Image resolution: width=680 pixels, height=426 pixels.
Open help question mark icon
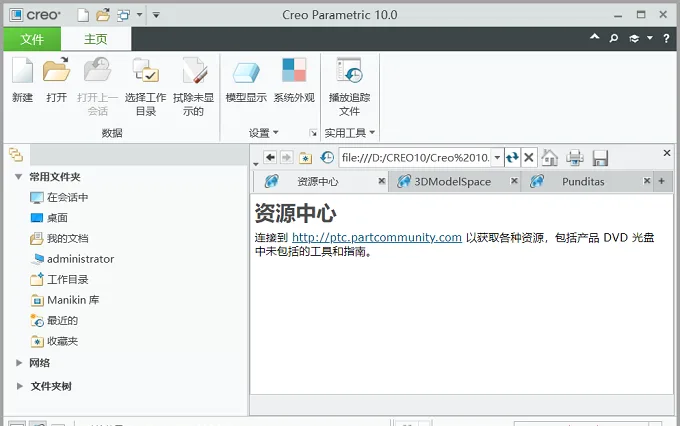click(666, 38)
